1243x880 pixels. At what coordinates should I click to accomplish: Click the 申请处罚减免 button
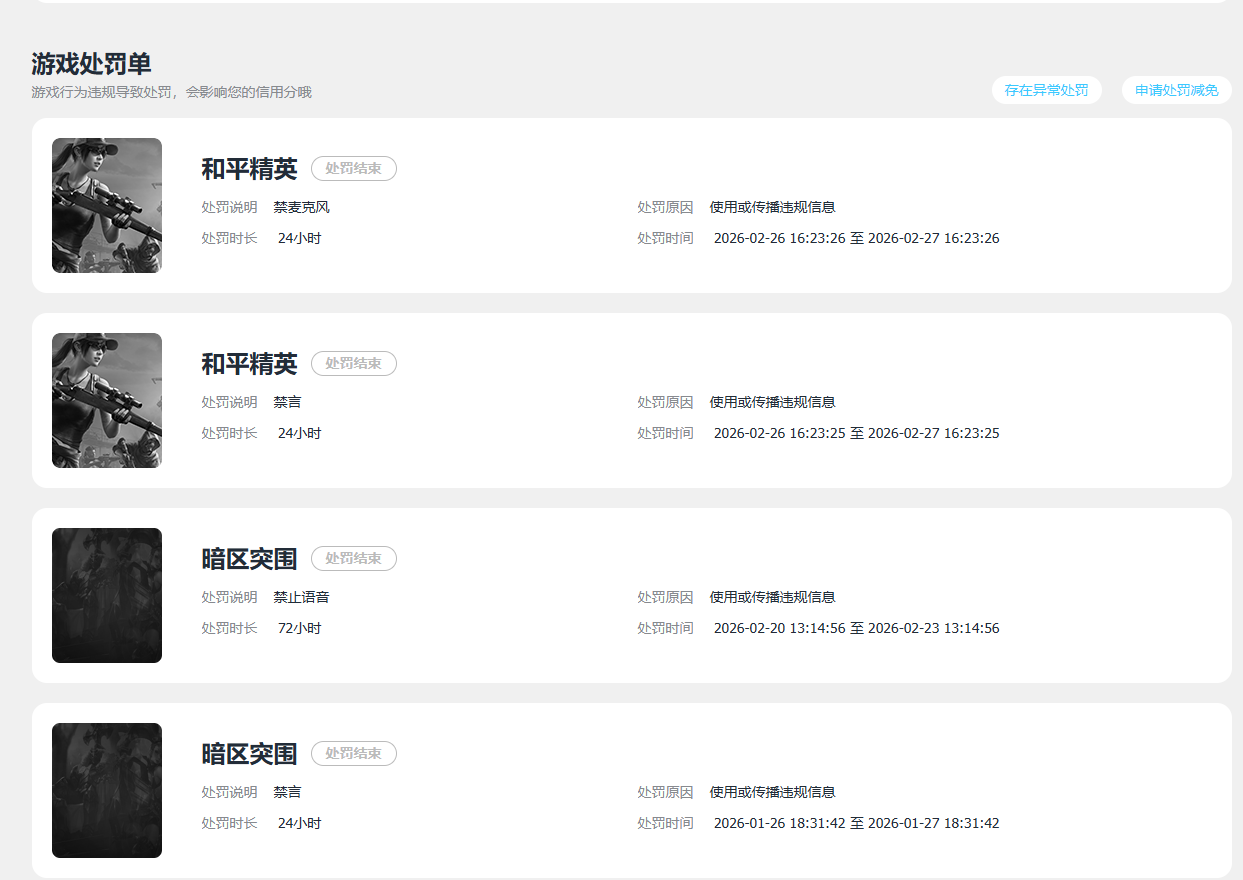[x=1176, y=90]
